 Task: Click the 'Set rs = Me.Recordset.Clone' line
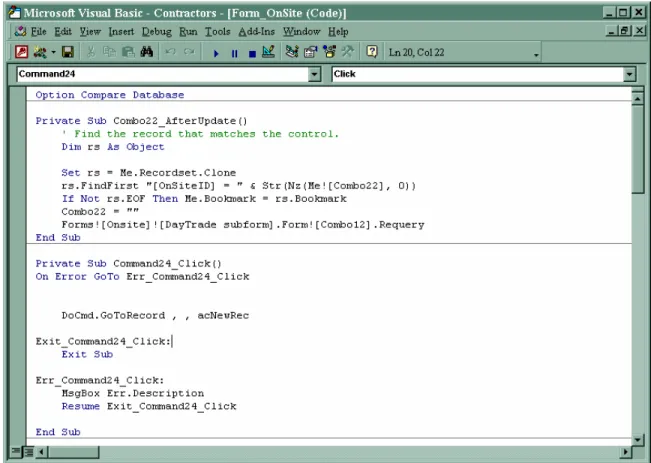[x=149, y=173]
